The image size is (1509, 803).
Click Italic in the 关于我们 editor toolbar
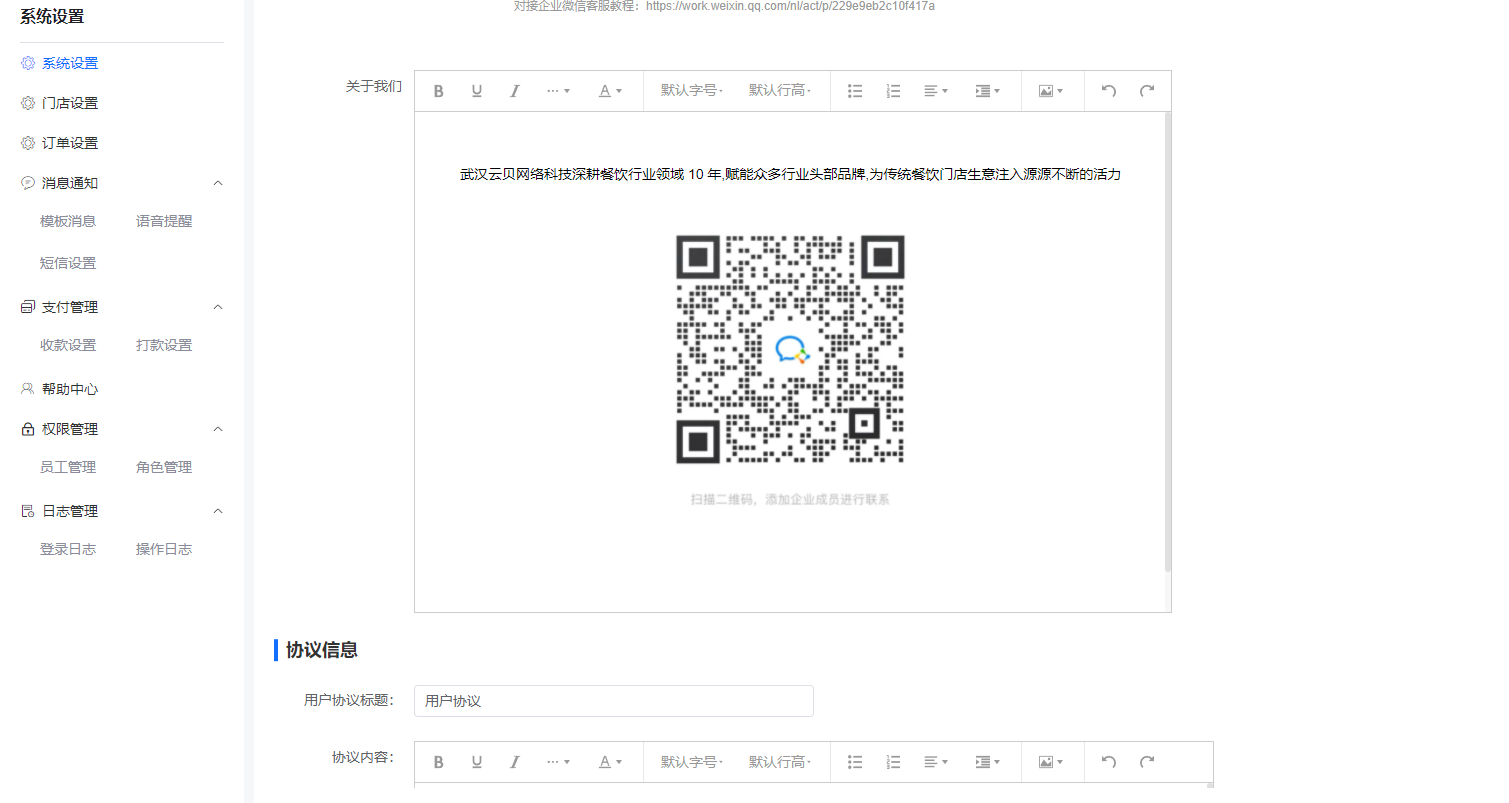pyautogui.click(x=515, y=91)
